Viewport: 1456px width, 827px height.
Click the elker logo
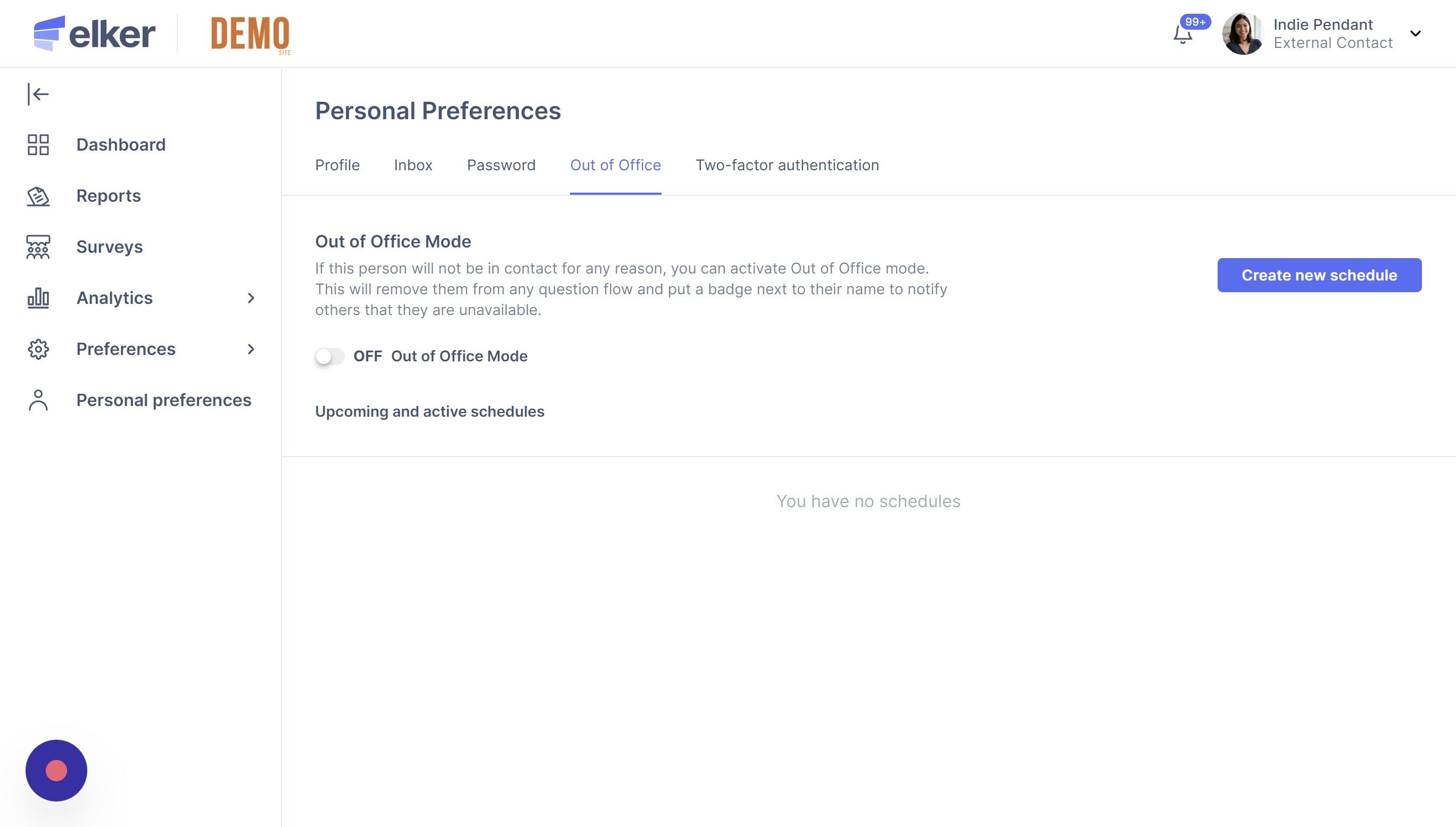coord(94,34)
